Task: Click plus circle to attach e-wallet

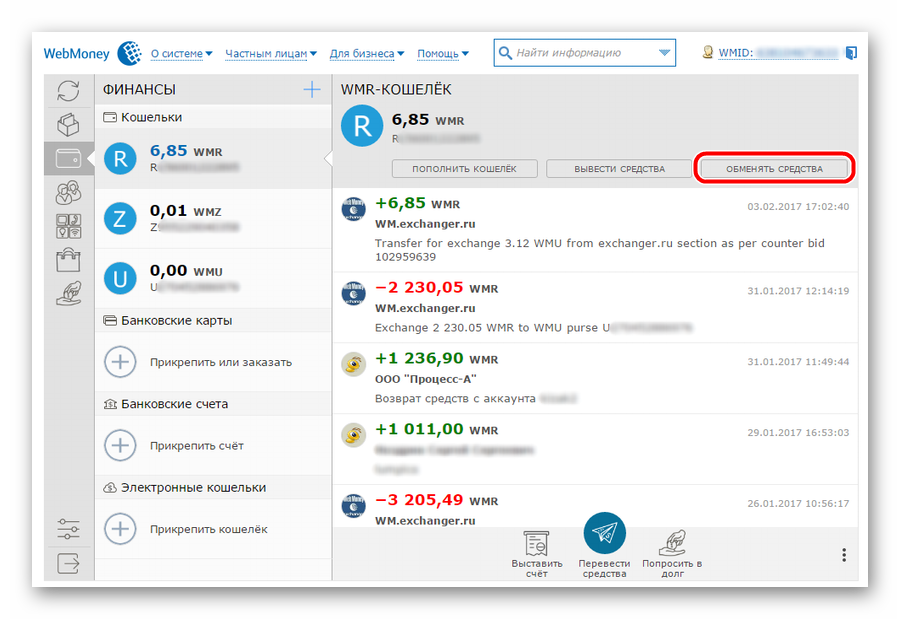Action: (x=120, y=529)
